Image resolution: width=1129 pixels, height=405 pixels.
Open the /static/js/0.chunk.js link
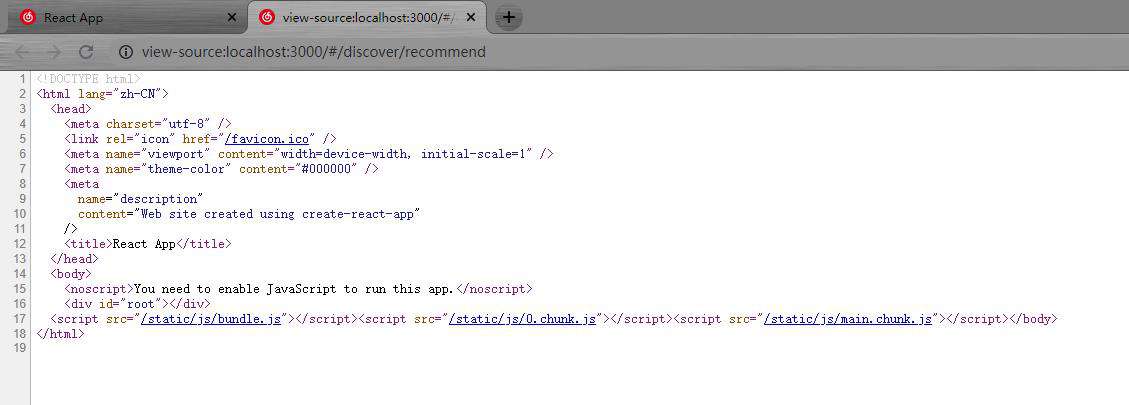click(522, 319)
